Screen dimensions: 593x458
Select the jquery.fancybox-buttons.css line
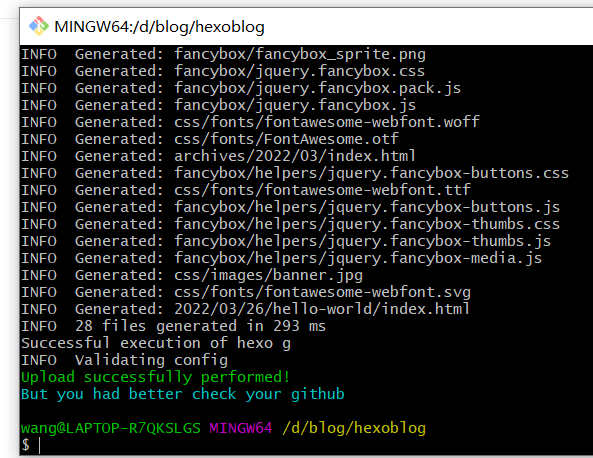(x=295, y=174)
